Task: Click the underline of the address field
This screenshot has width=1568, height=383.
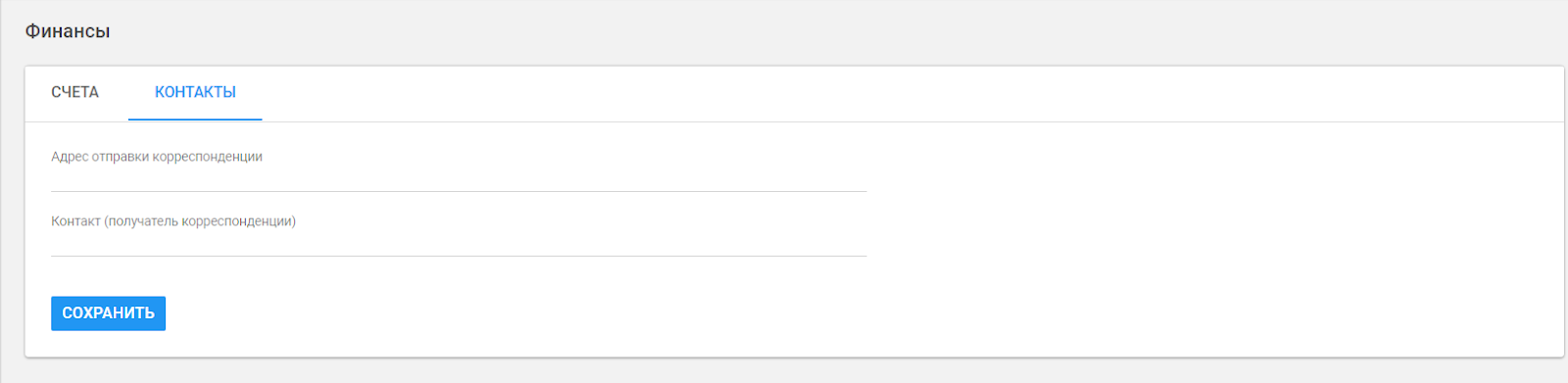Action: click(459, 191)
